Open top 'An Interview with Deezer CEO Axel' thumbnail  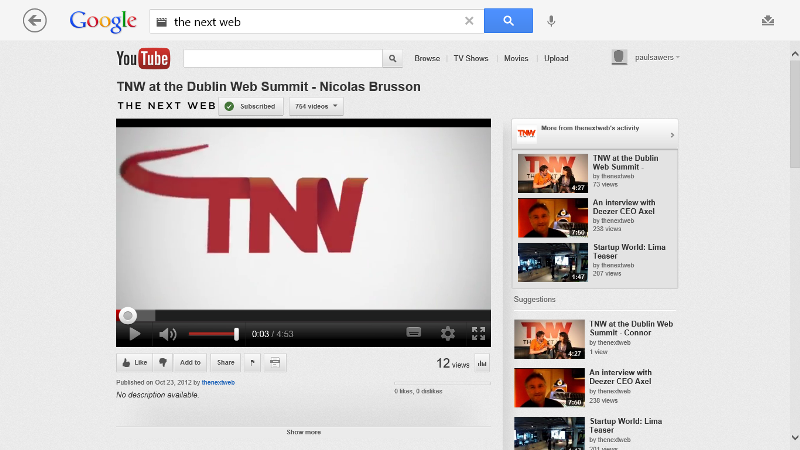(553, 218)
